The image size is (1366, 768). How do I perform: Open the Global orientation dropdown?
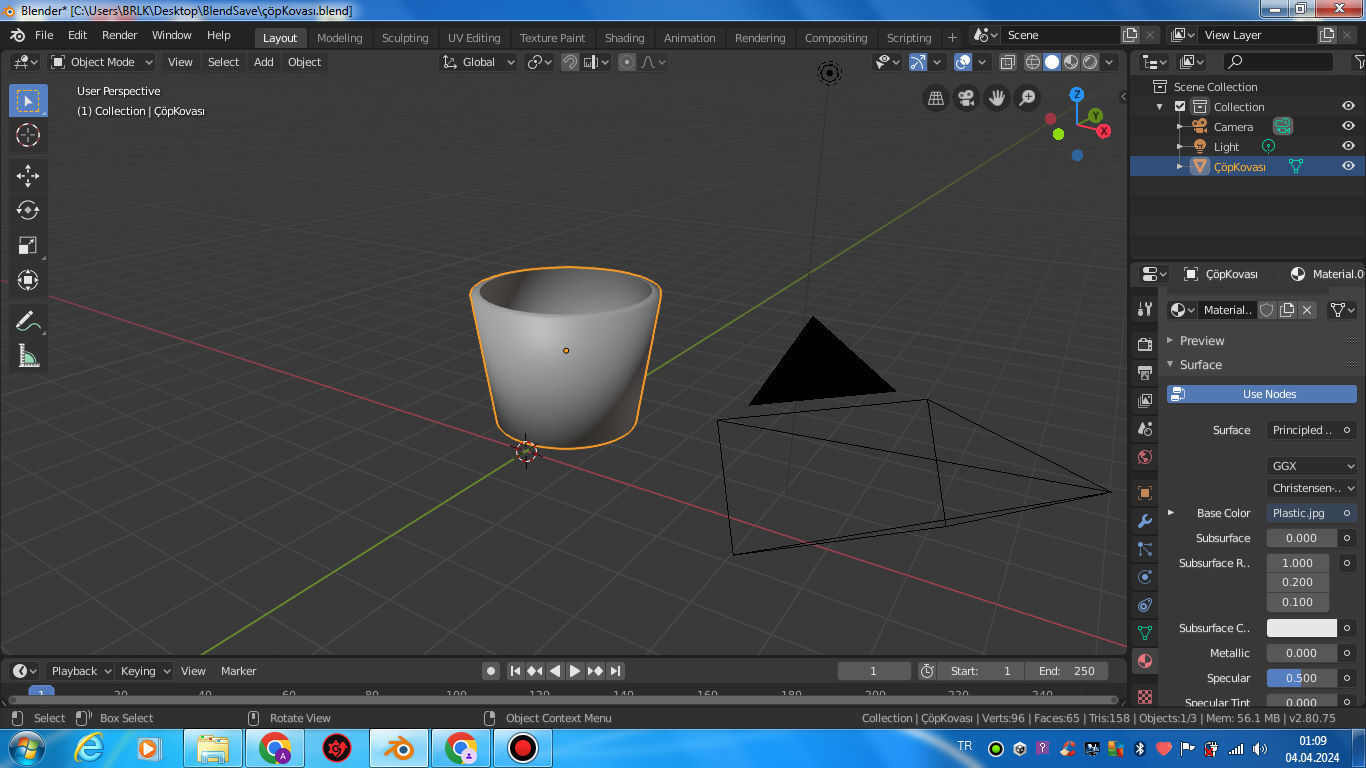coord(479,62)
